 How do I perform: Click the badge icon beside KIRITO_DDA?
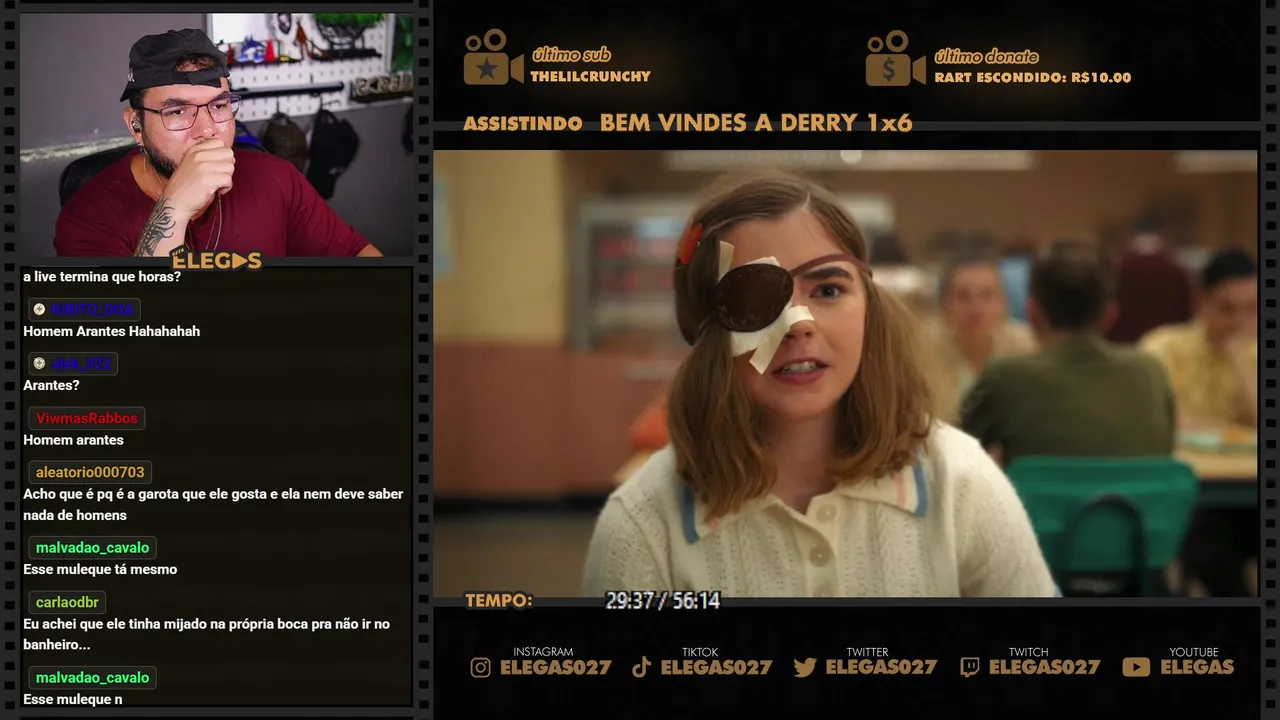(x=39, y=309)
